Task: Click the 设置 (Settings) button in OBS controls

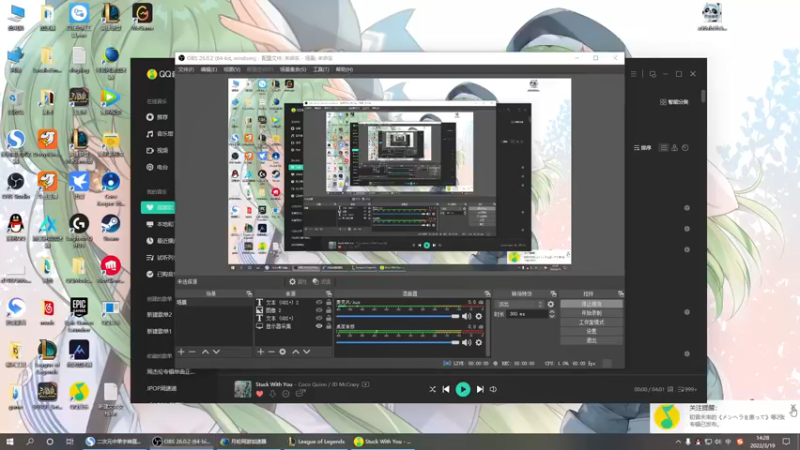Action: coord(591,331)
